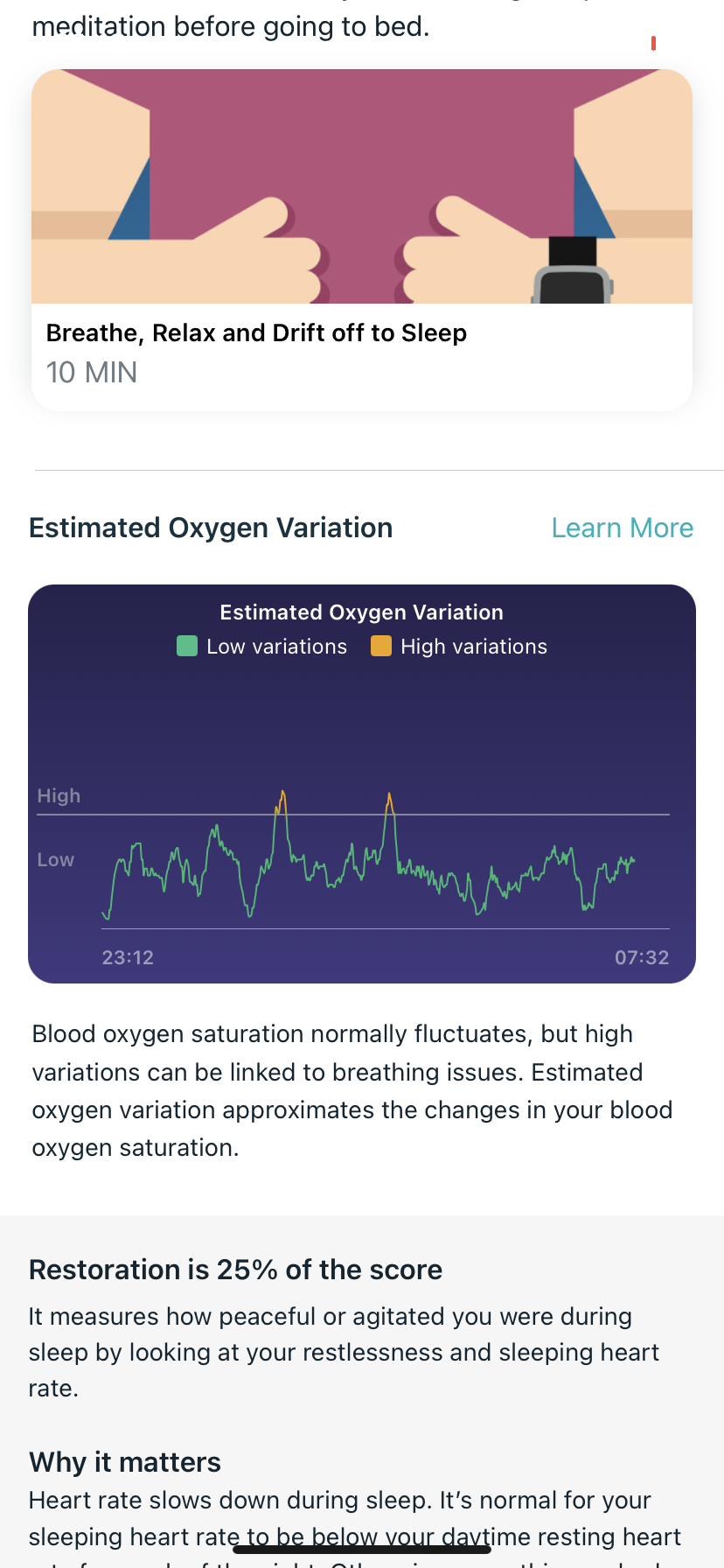Tap the Low variations legend text
Image resolution: width=724 pixels, height=1568 pixels.
pos(276,647)
